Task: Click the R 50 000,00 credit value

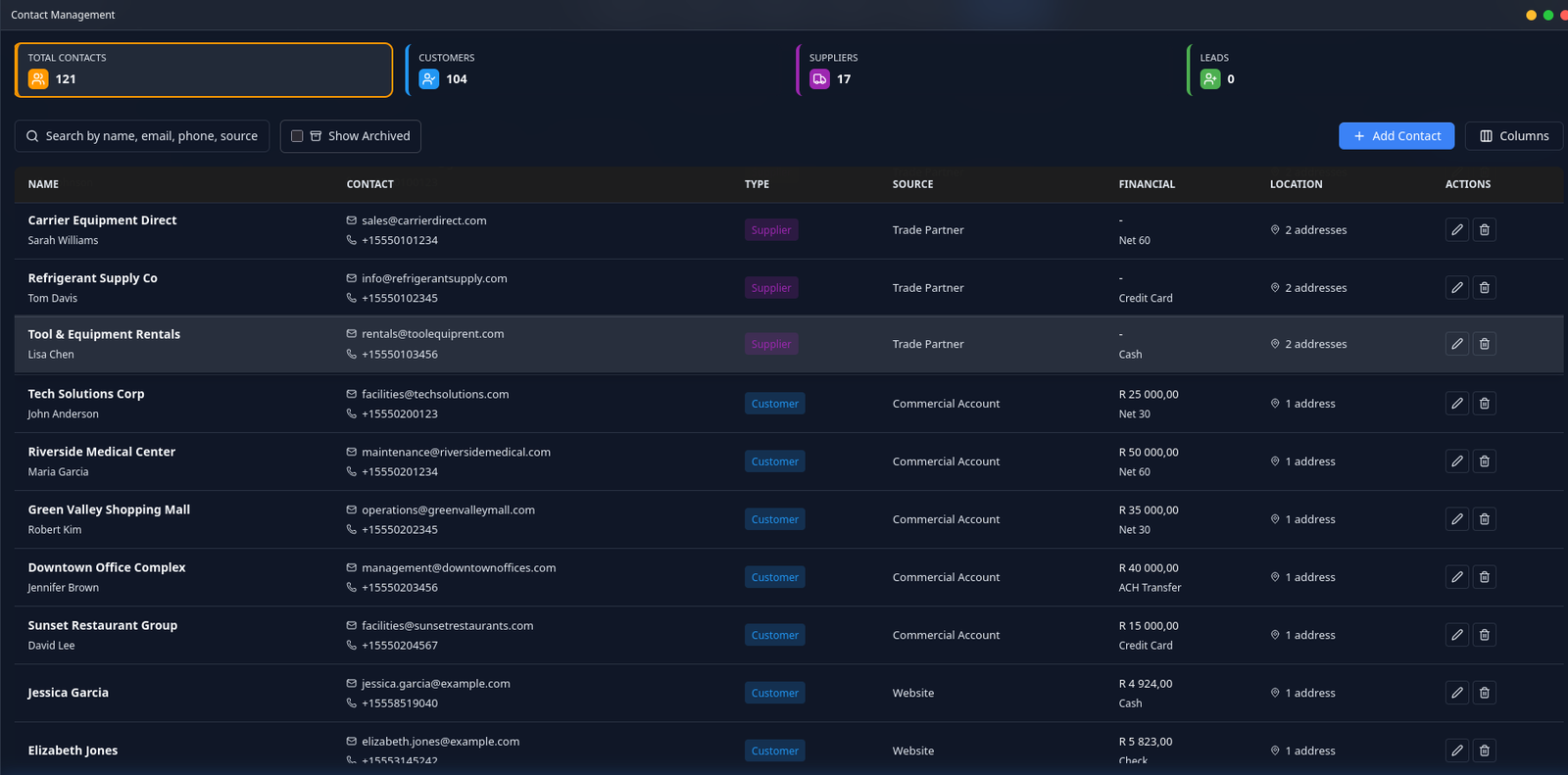Action: tap(1149, 453)
